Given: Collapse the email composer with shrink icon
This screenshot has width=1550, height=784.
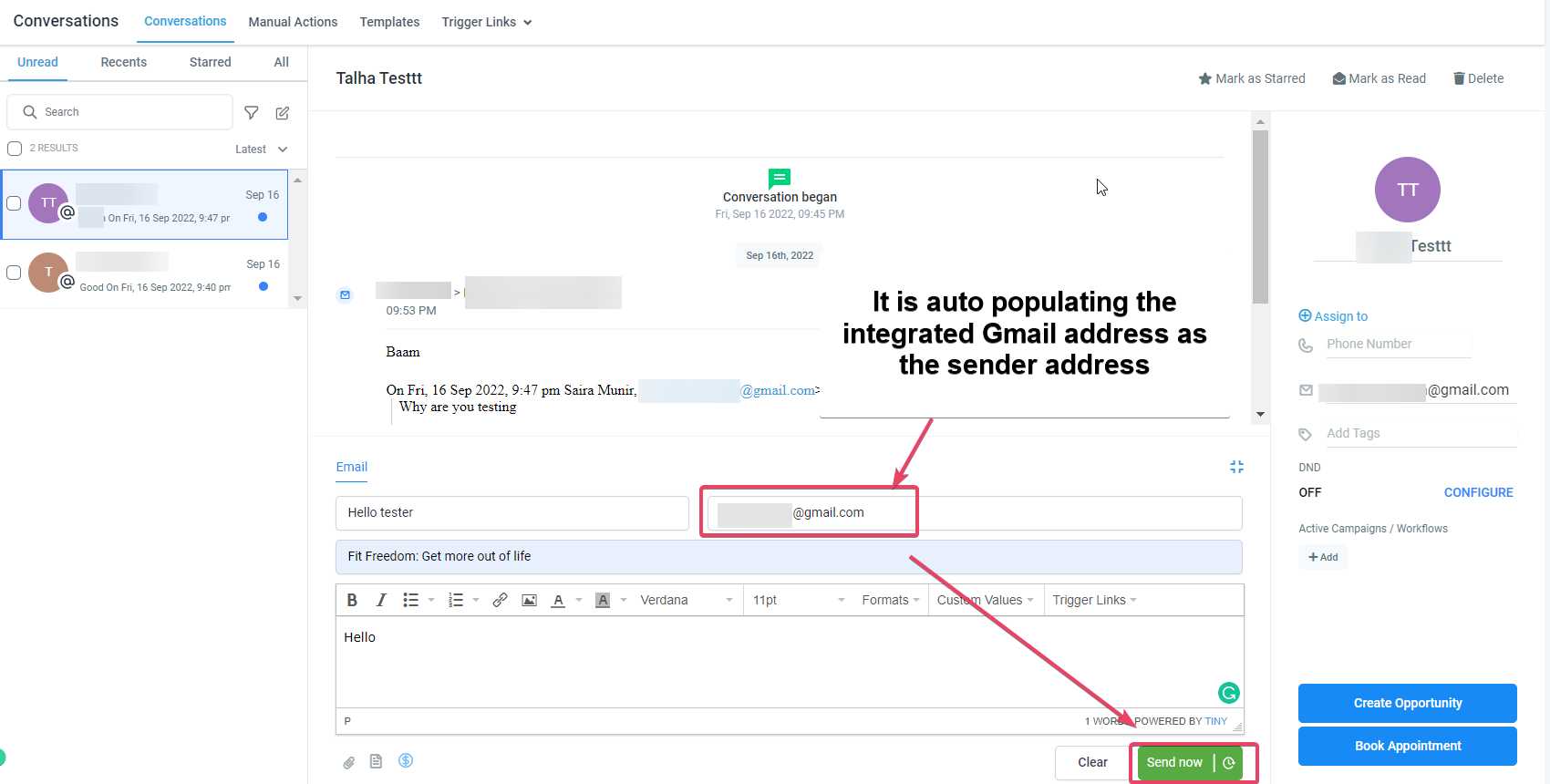Looking at the screenshot, I should click(x=1236, y=467).
